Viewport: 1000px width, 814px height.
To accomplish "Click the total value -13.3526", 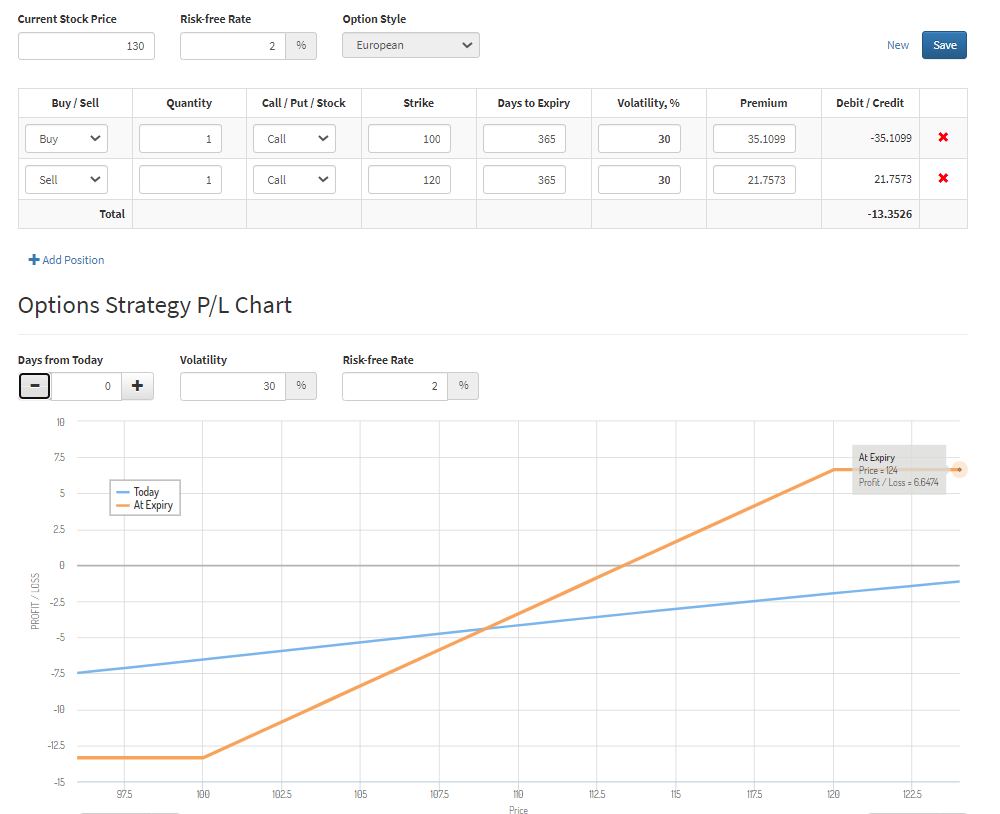I will tap(890, 214).
